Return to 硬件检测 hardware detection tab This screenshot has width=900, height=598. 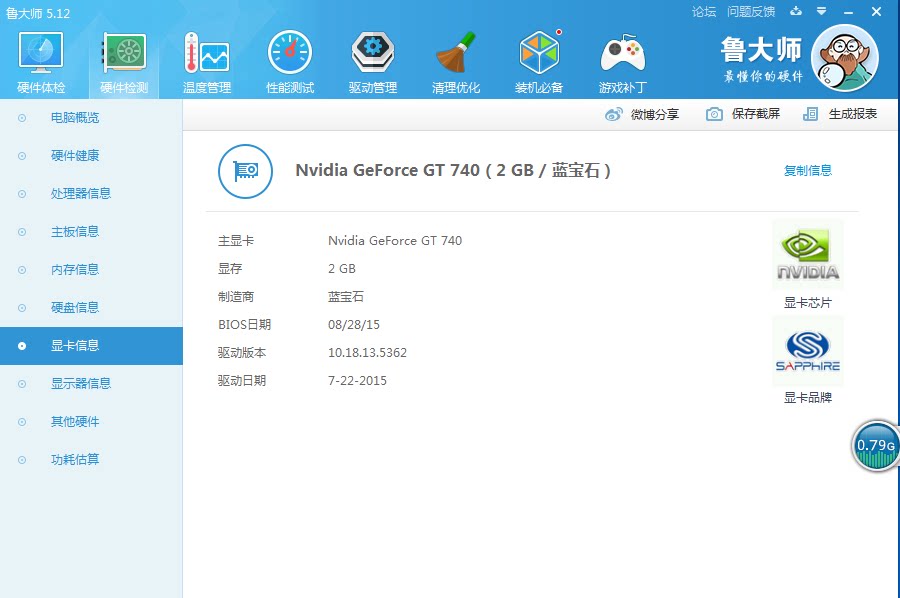[123, 57]
